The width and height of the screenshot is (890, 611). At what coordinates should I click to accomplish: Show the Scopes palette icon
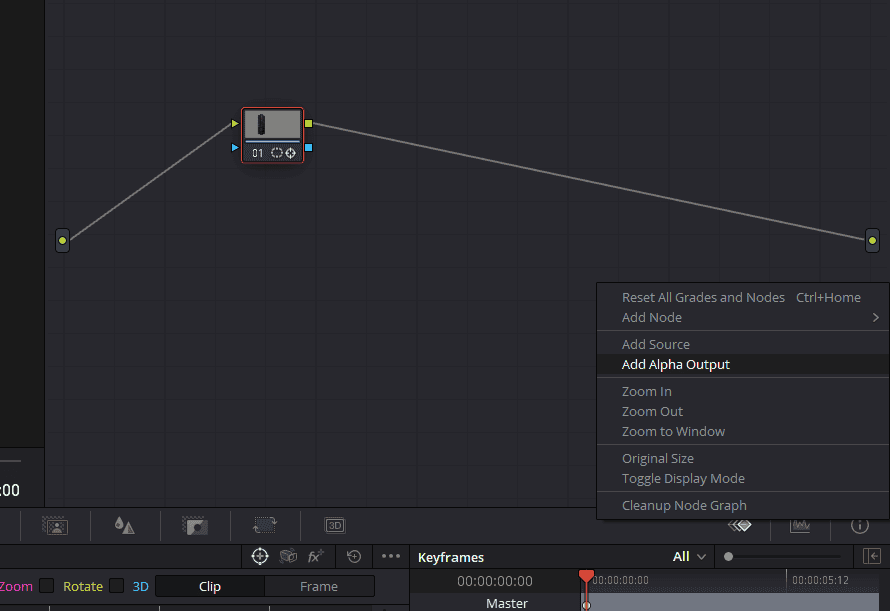pos(800,526)
